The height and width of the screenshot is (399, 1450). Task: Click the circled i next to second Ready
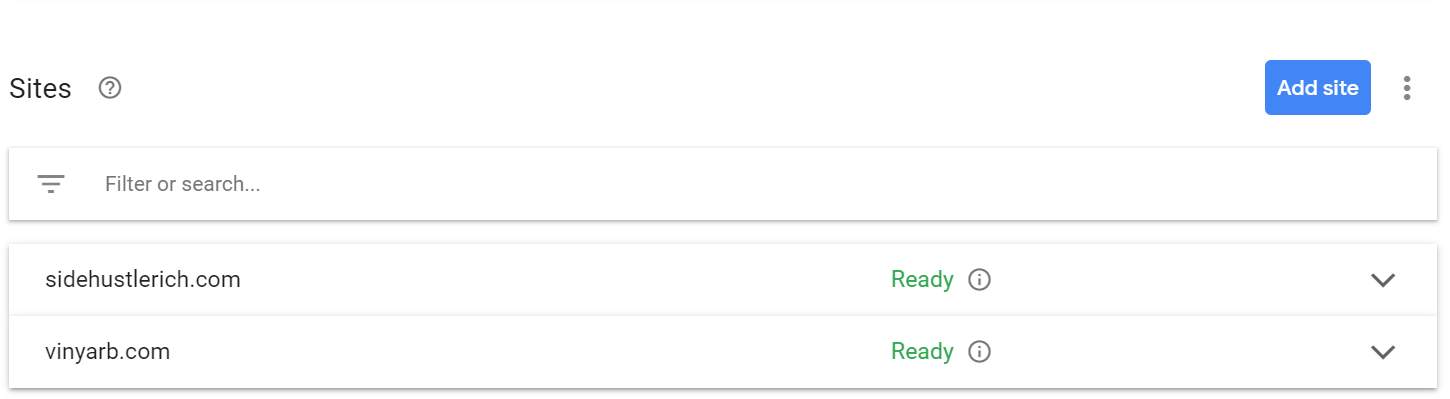tap(980, 352)
